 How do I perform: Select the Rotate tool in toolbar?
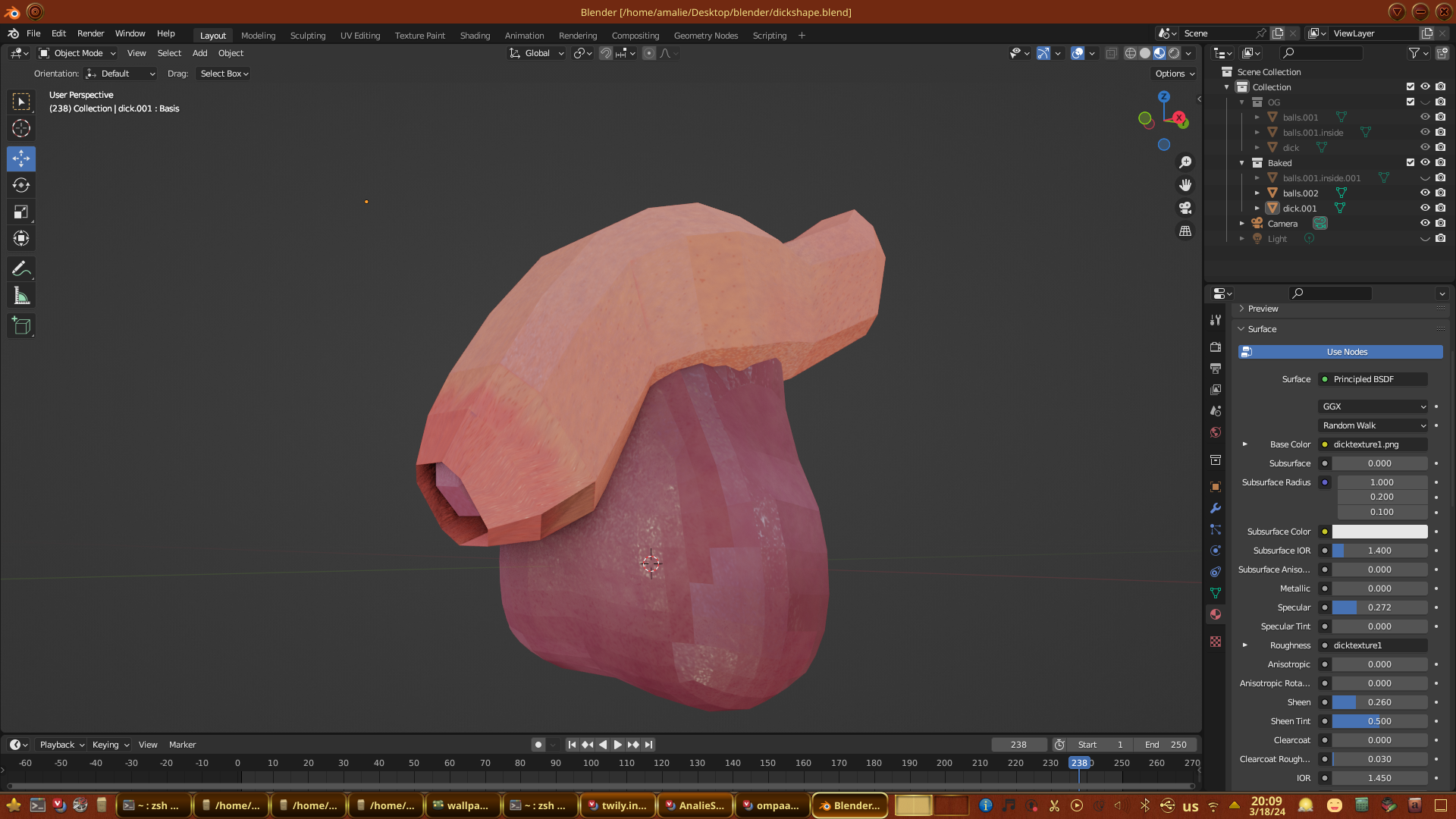(x=21, y=186)
